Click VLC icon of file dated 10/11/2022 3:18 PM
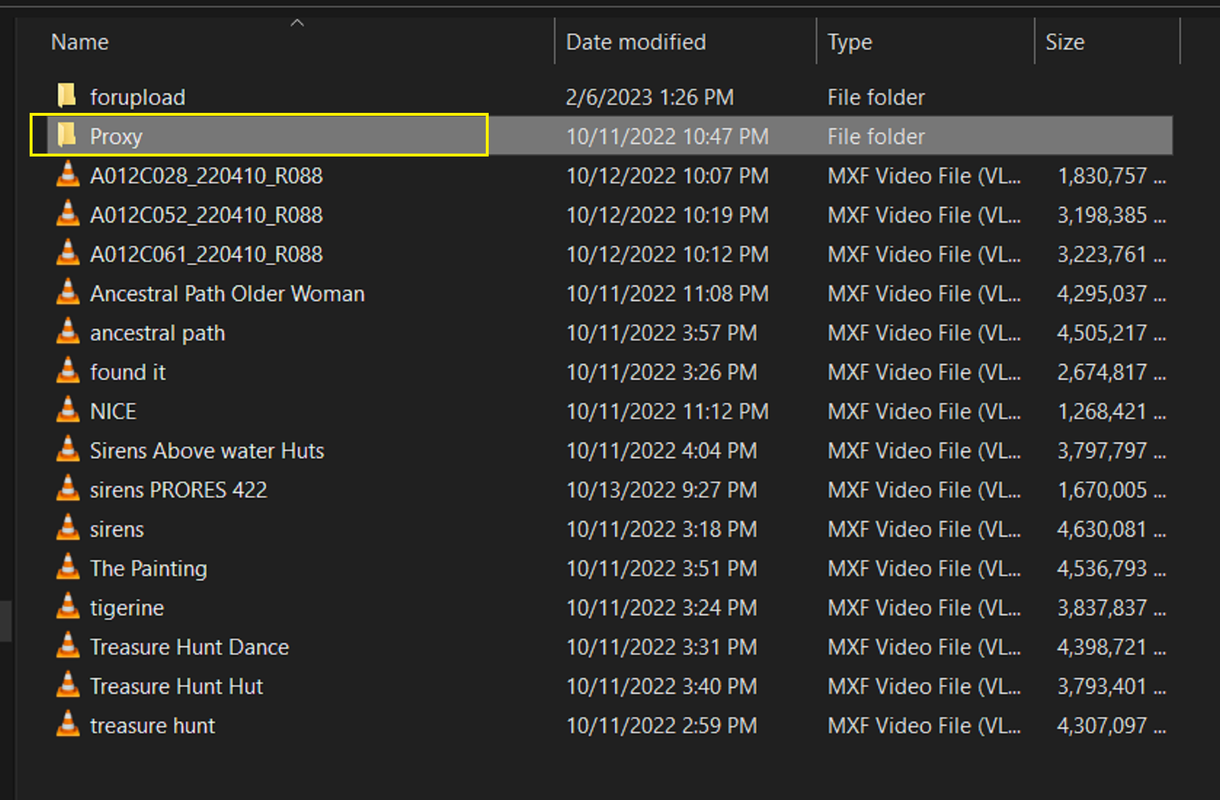Screen dimensions: 1220x800 [x=67, y=528]
